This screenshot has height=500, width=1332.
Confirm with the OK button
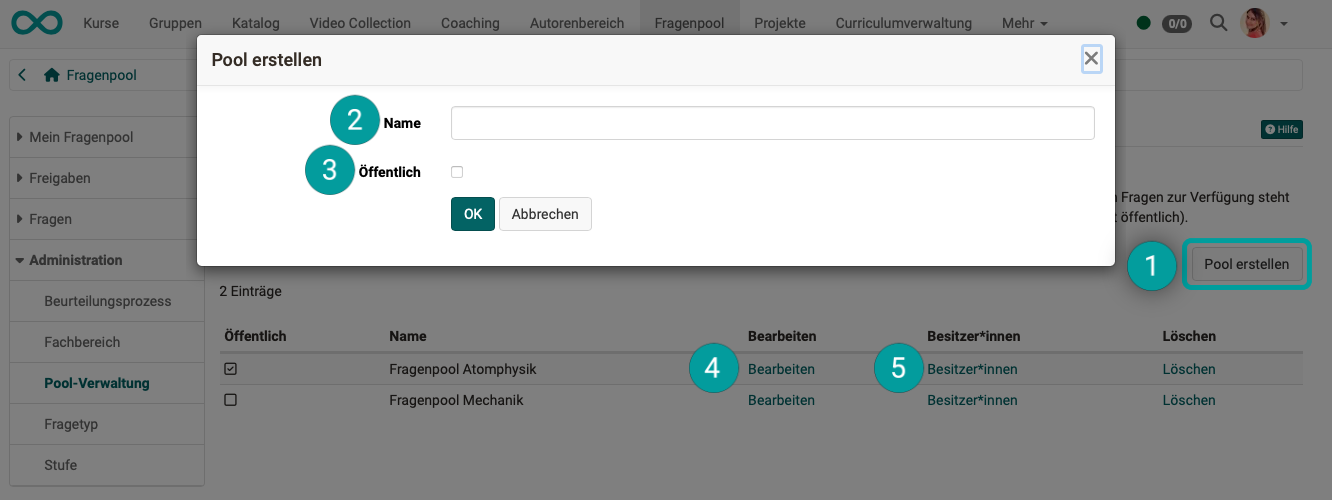(x=473, y=214)
